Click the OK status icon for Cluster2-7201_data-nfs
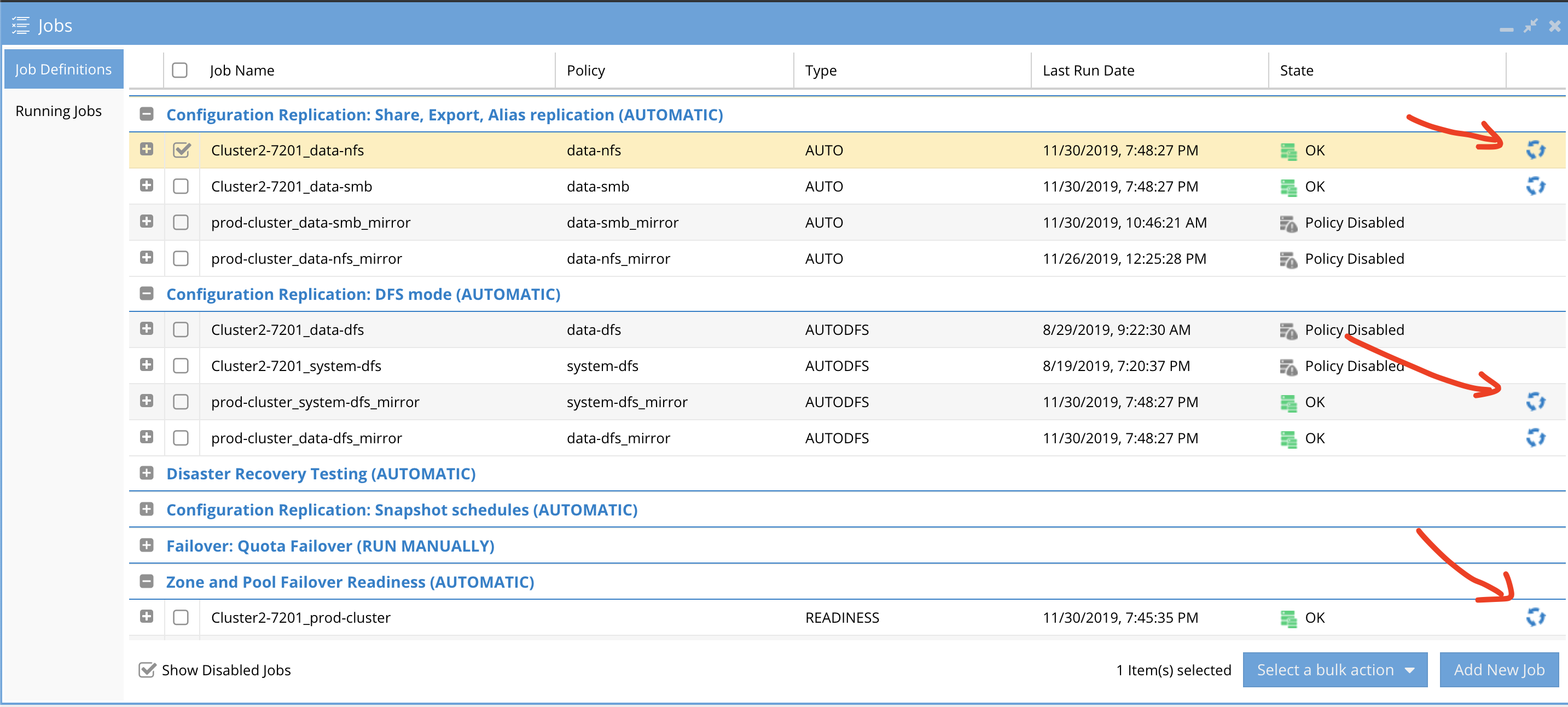 click(x=1288, y=151)
